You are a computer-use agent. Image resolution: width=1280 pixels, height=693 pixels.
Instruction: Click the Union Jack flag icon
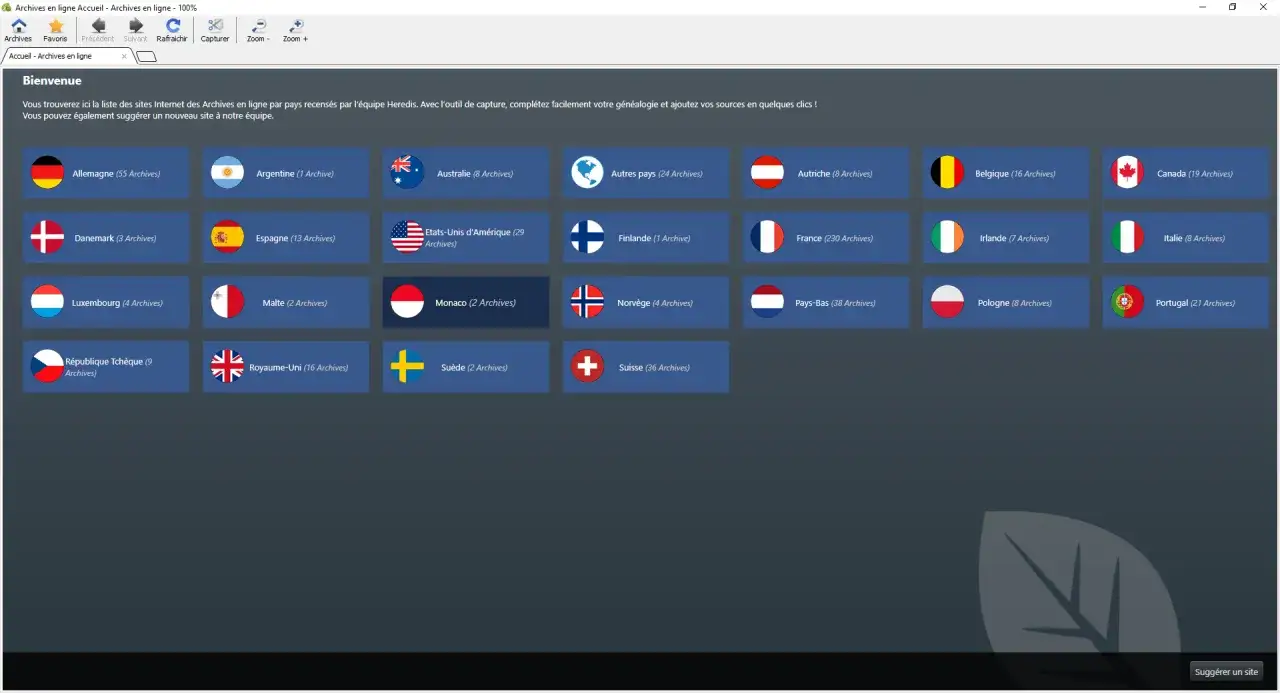point(227,367)
